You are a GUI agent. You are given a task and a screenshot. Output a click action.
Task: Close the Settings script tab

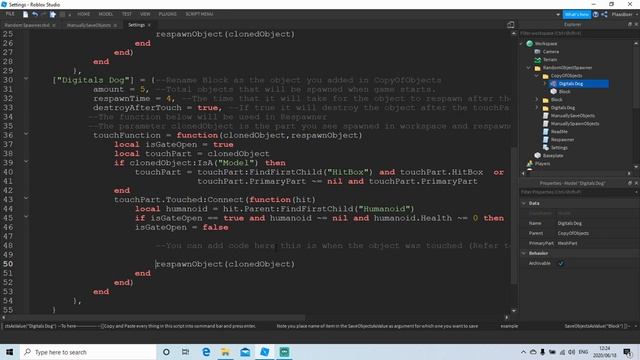coord(149,25)
